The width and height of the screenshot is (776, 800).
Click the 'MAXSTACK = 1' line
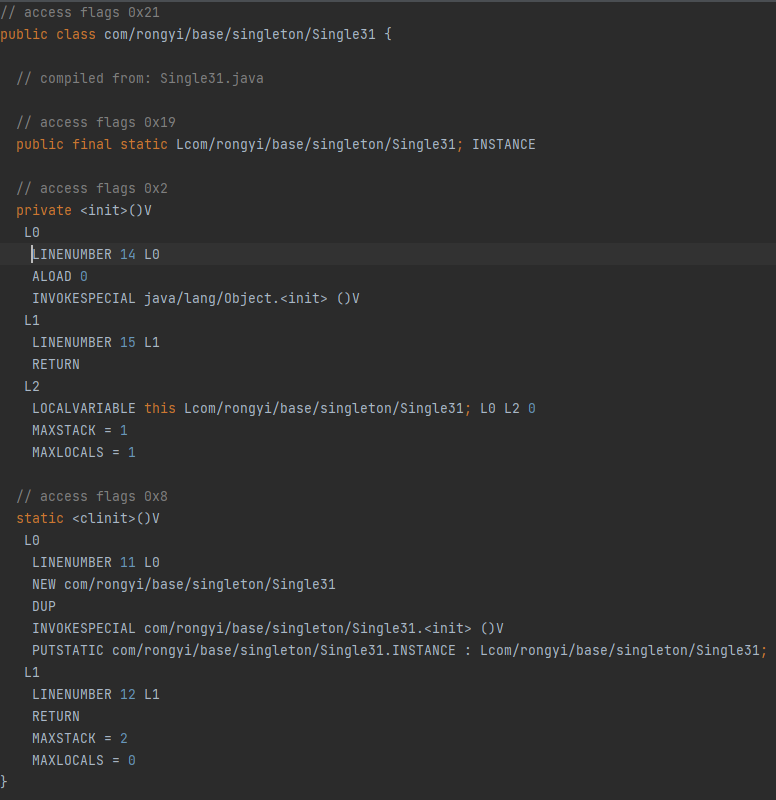click(80, 430)
